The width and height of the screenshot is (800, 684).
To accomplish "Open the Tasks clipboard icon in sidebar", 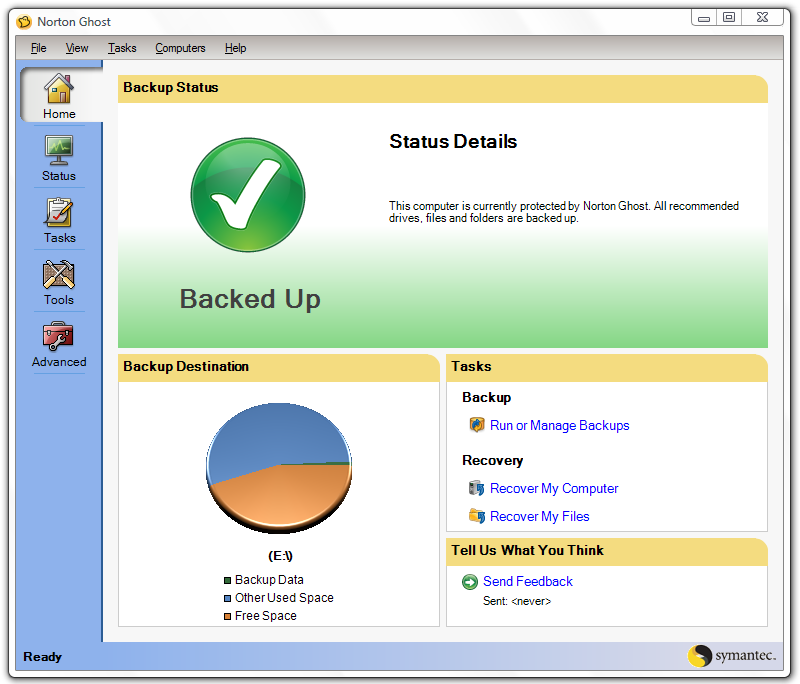I will coord(59,212).
